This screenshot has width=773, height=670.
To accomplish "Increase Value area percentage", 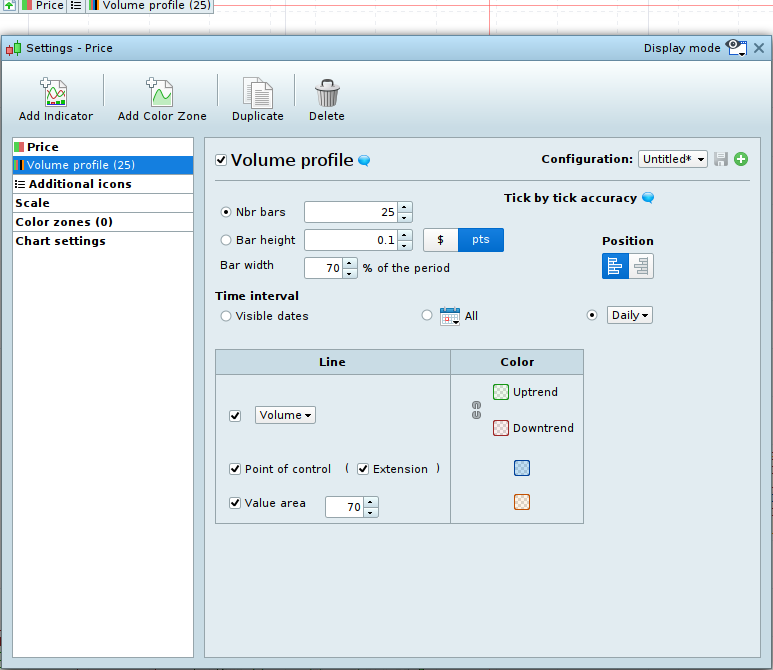I will point(370,502).
